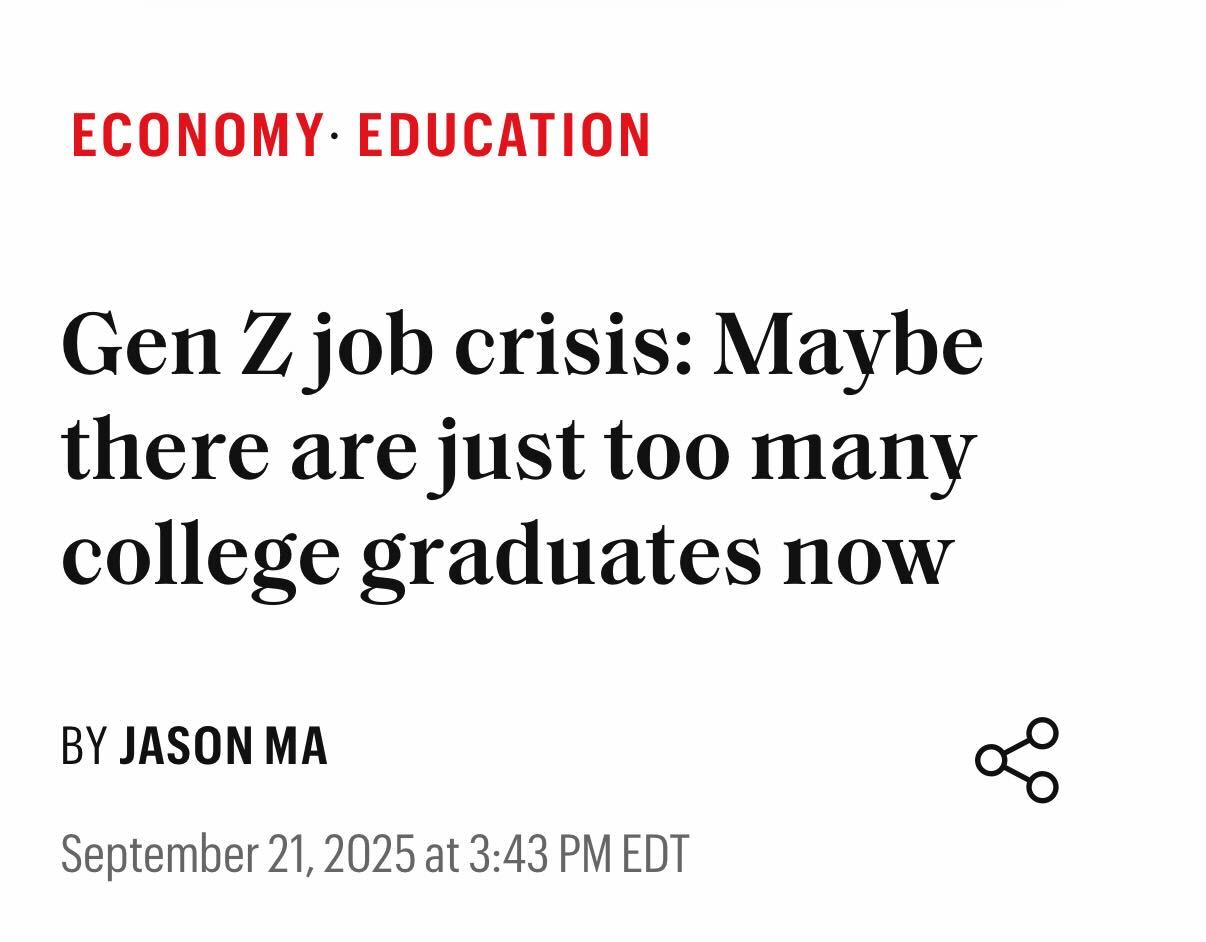Viewport: 1206px width, 942px height.
Task: Click the word 'crisis:' in the headline
Action: click(x=573, y=345)
